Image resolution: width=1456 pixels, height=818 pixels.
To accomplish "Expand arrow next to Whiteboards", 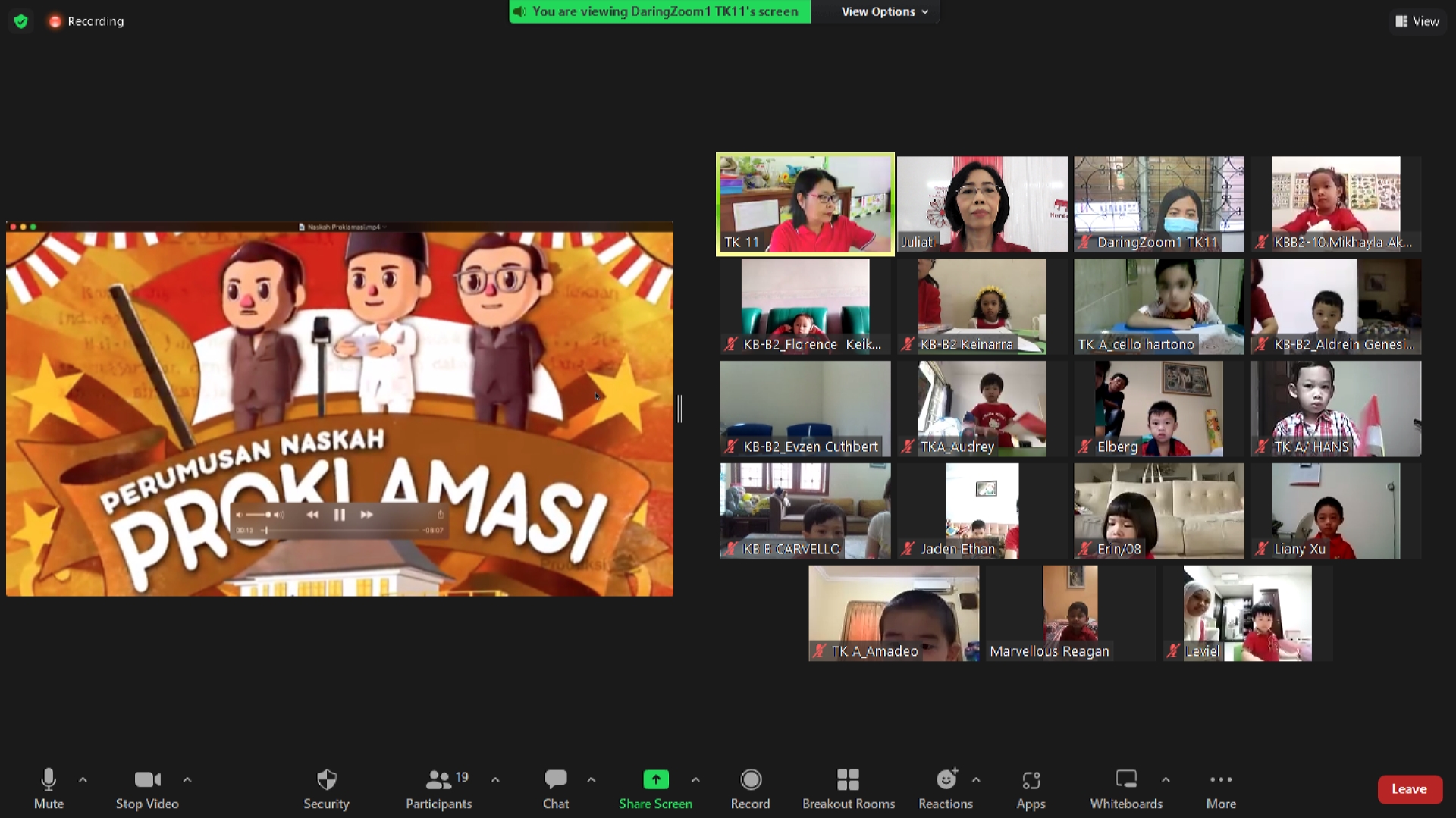I will tap(1166, 779).
